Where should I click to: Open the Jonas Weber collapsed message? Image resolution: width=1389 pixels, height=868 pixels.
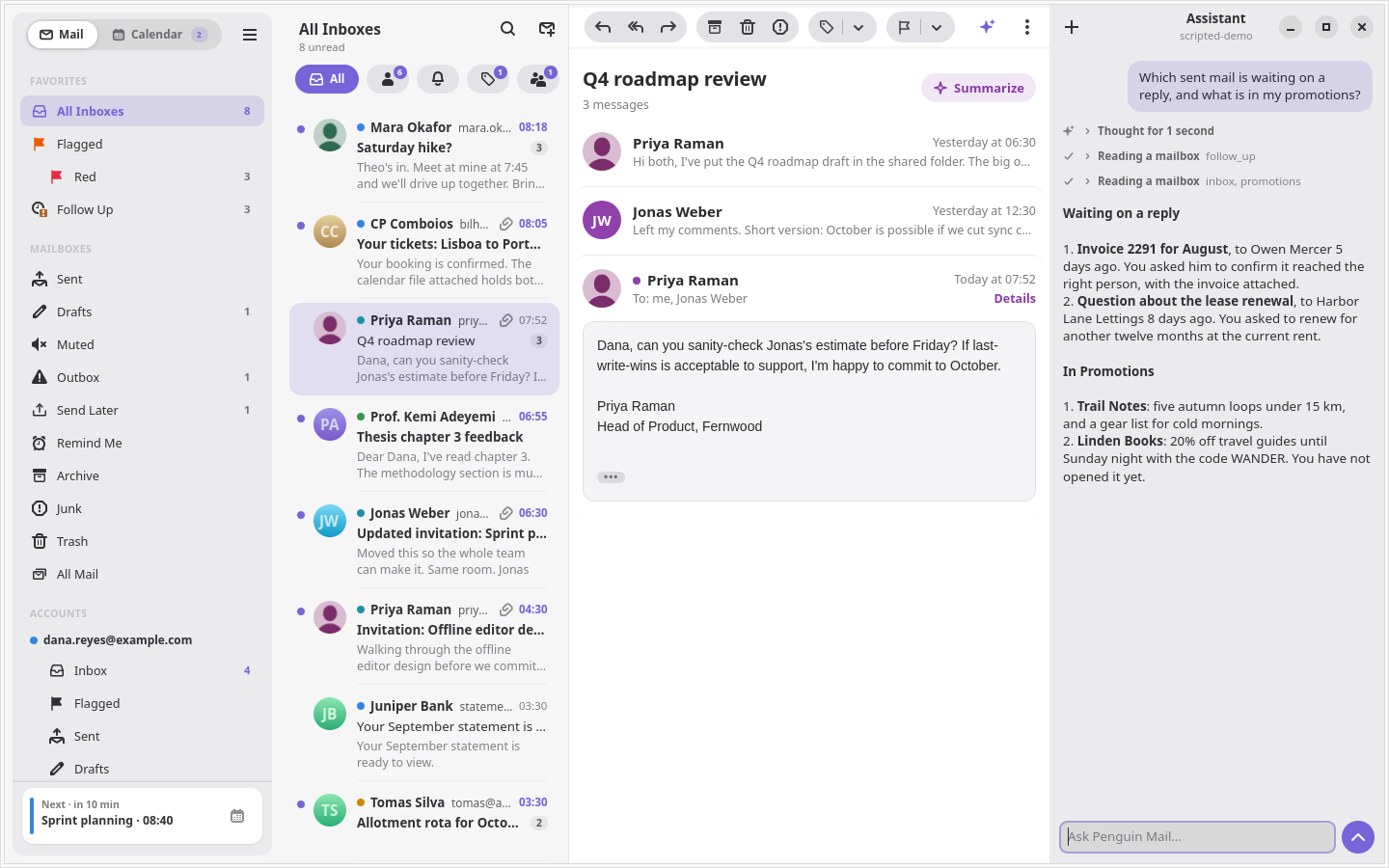coord(809,220)
